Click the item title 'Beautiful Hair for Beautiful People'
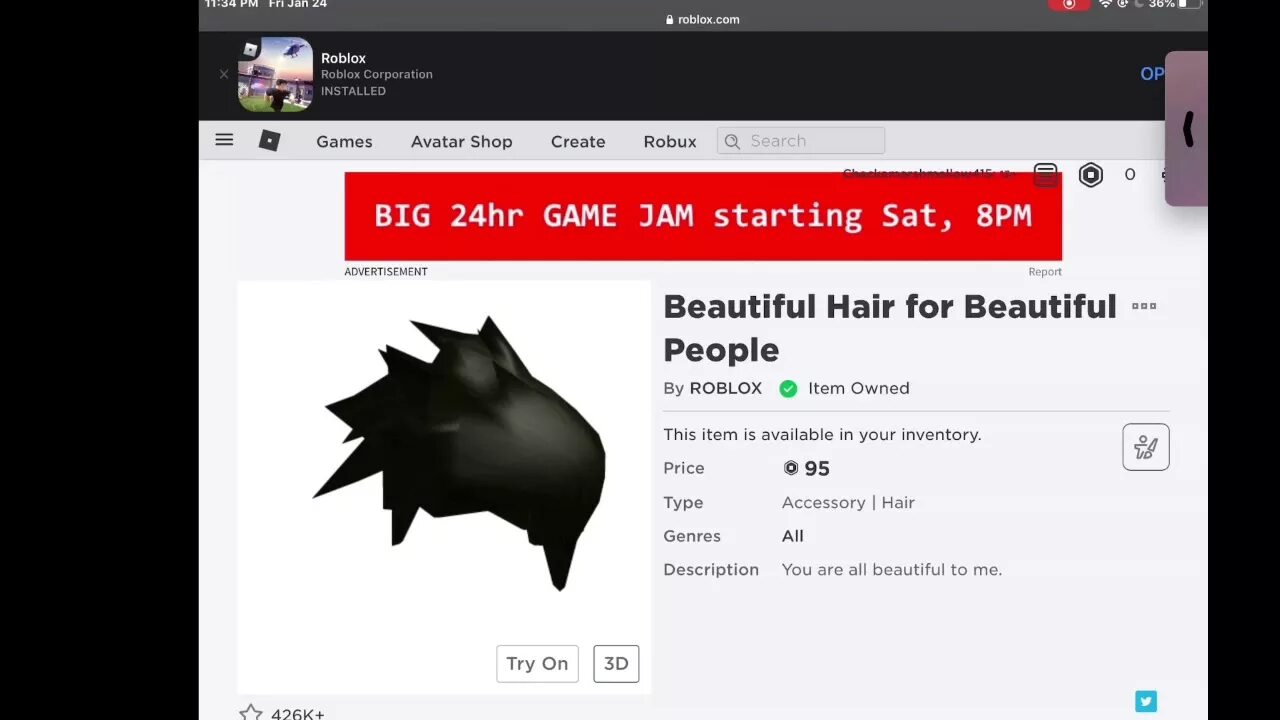1280x720 pixels. (x=890, y=328)
